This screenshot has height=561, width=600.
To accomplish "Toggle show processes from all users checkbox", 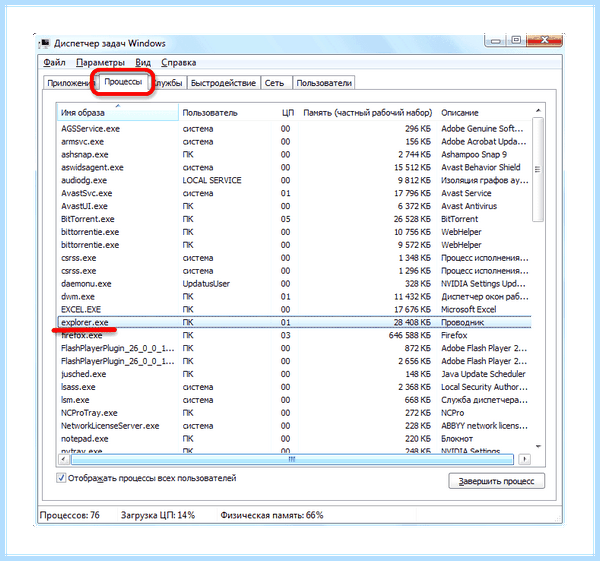I will 61,478.
